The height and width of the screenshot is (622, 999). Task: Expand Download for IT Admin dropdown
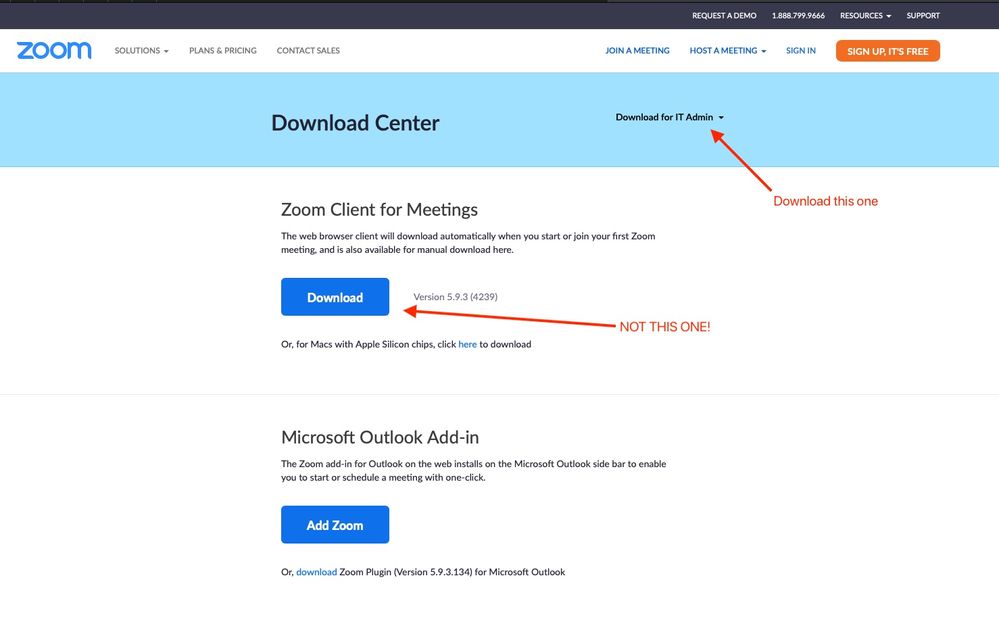coord(670,117)
